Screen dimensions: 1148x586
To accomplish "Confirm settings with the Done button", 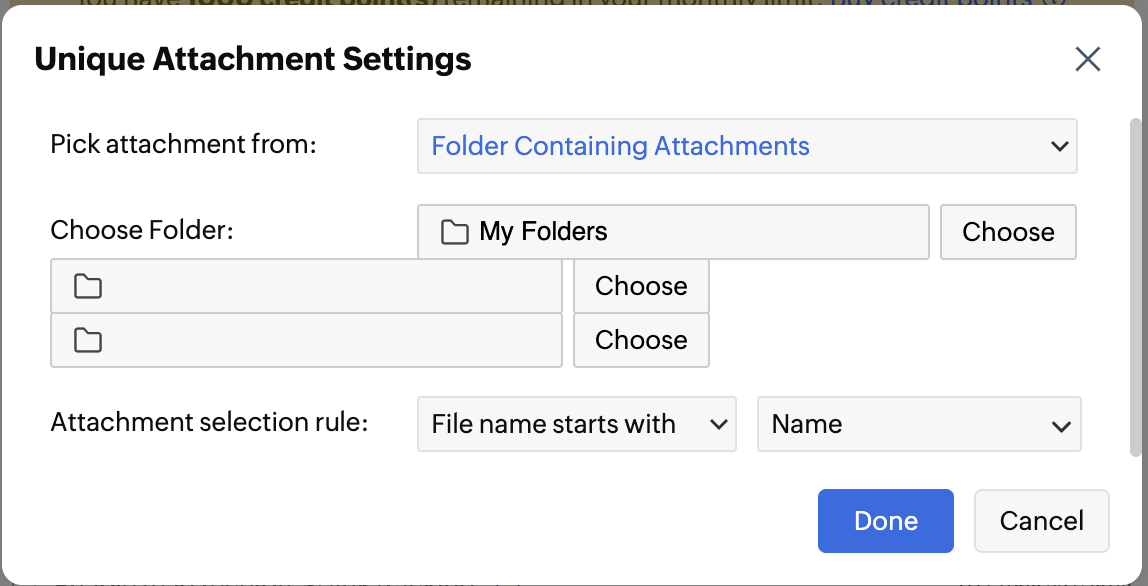I will click(x=885, y=521).
